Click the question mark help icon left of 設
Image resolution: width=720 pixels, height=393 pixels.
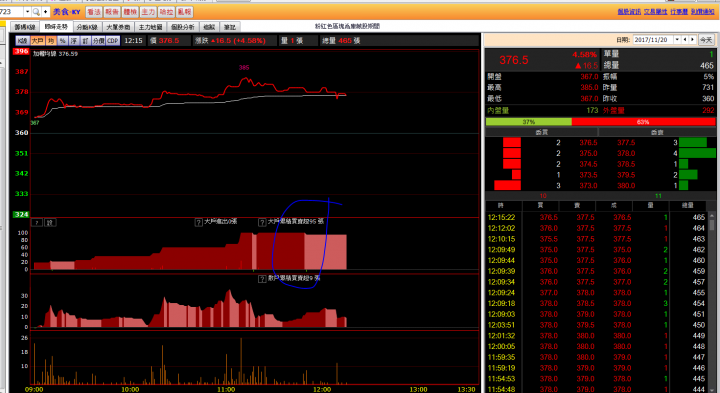pos(37,223)
